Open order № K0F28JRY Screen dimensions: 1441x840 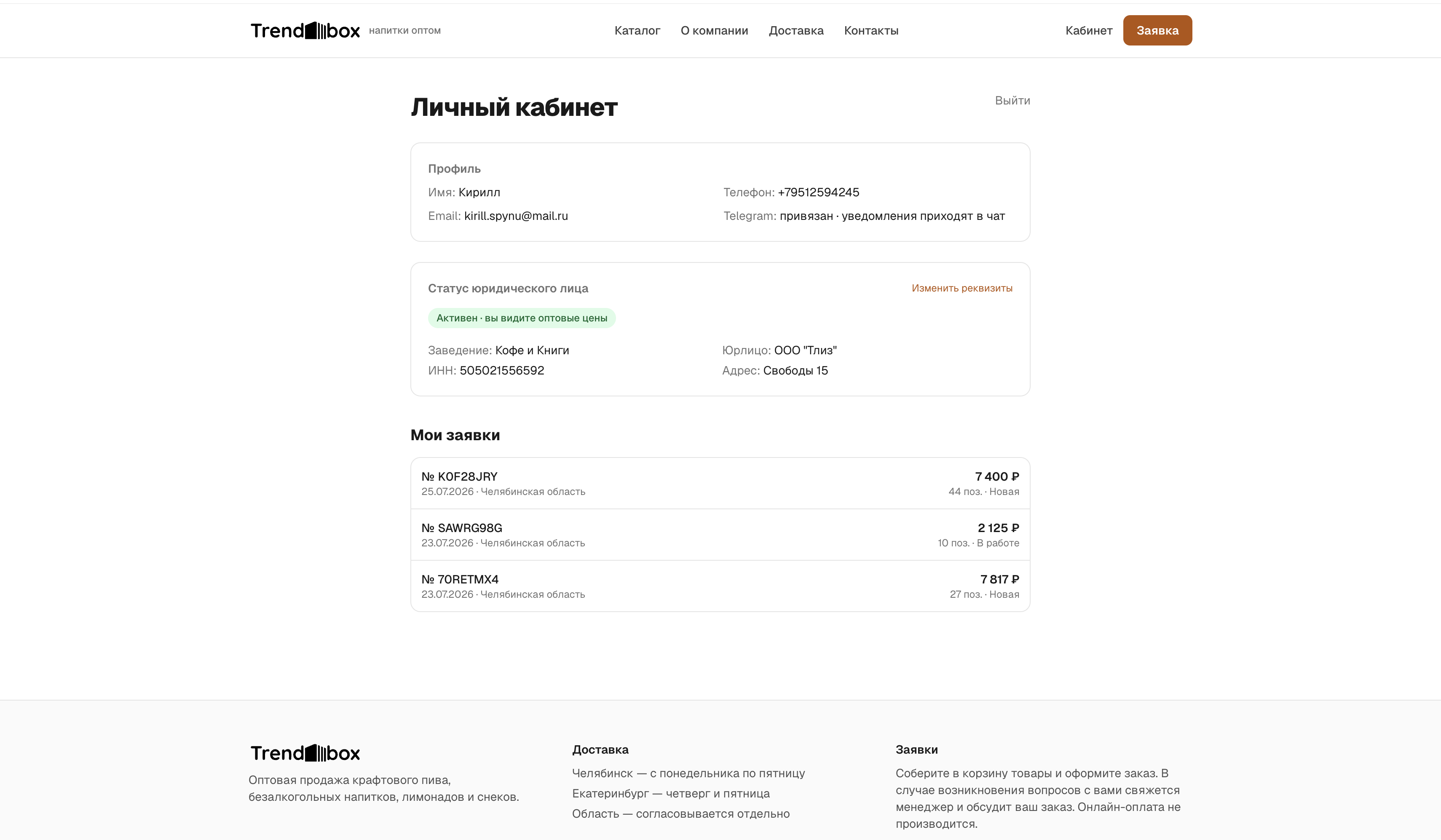(720, 483)
